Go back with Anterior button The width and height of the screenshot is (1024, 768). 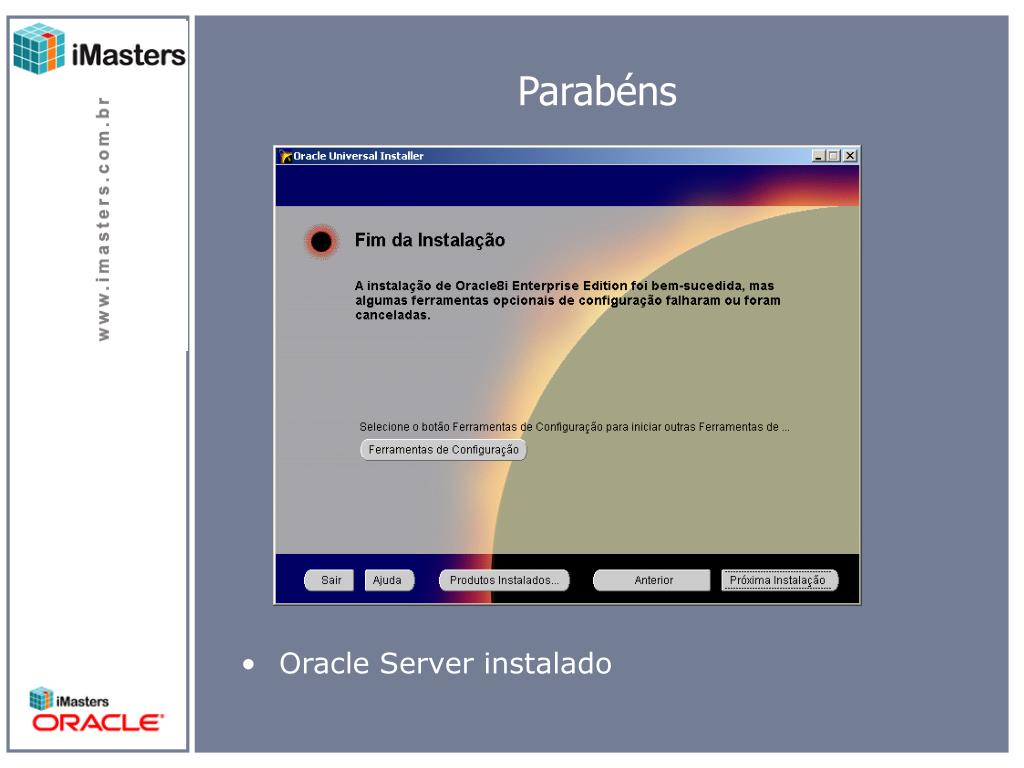(652, 580)
